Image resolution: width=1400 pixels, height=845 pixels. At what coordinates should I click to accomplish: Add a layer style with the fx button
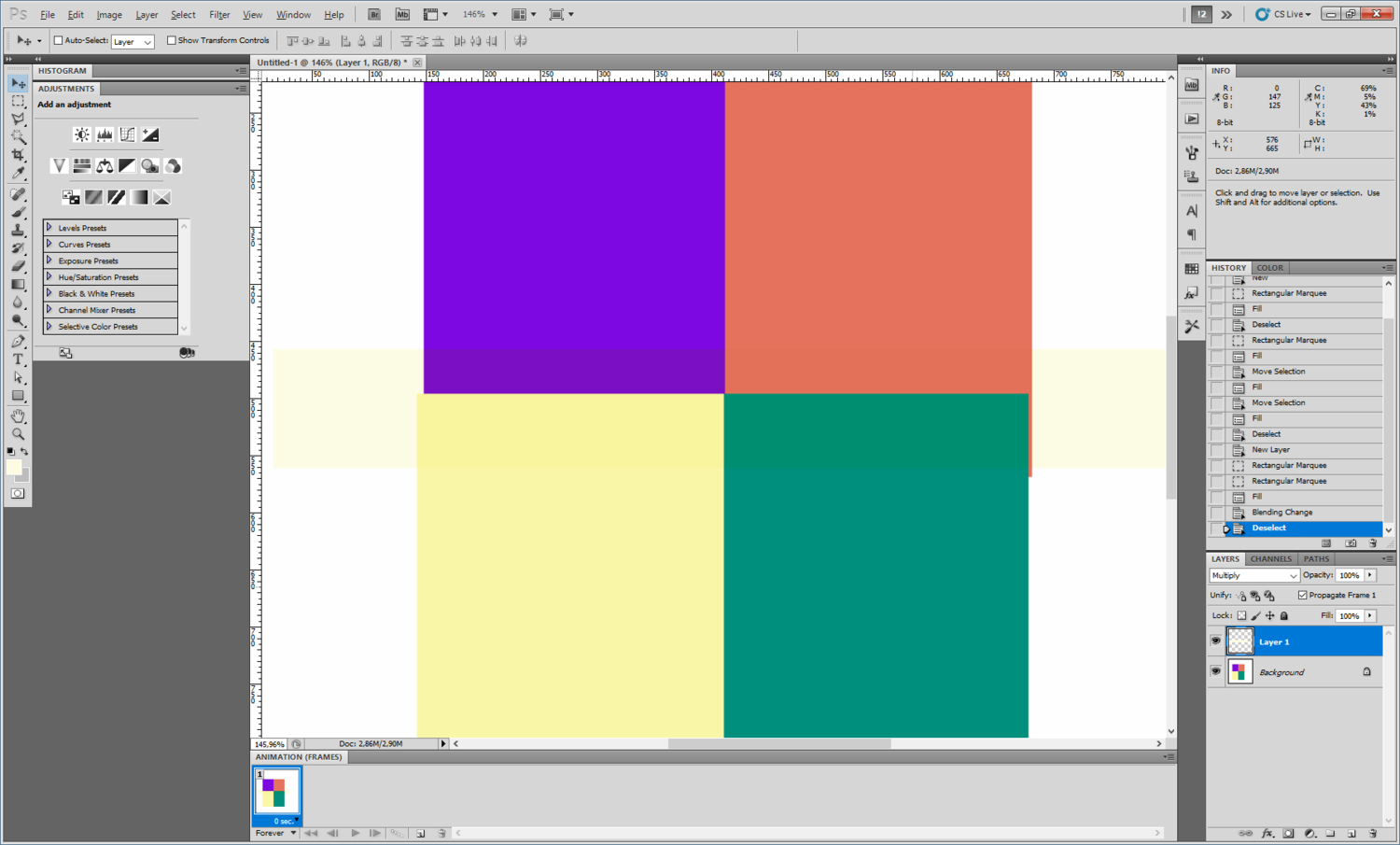(x=1267, y=833)
